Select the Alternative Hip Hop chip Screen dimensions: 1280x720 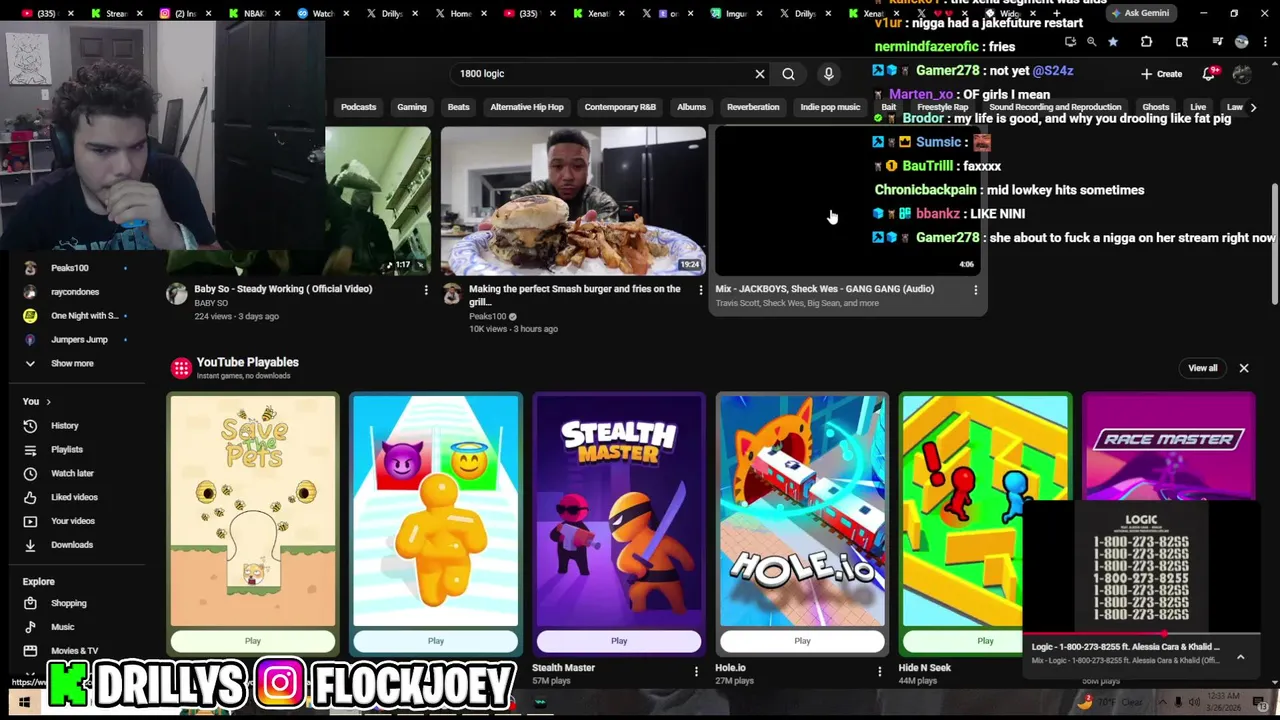coord(527,107)
